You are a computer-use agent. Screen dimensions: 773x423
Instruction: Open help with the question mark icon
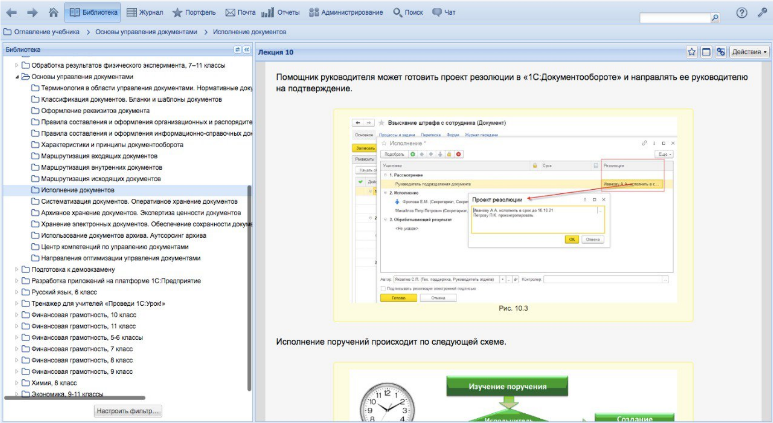(x=741, y=13)
